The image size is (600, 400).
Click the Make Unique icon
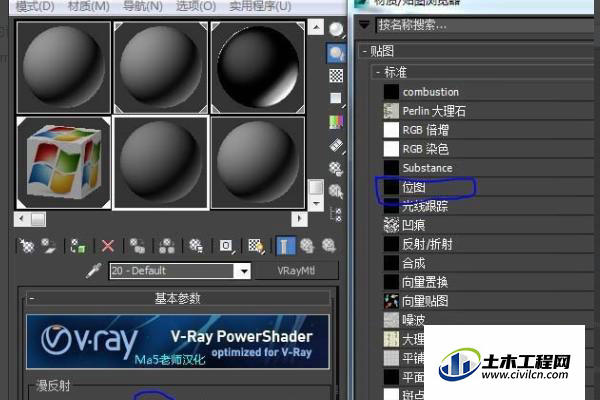[x=167, y=246]
